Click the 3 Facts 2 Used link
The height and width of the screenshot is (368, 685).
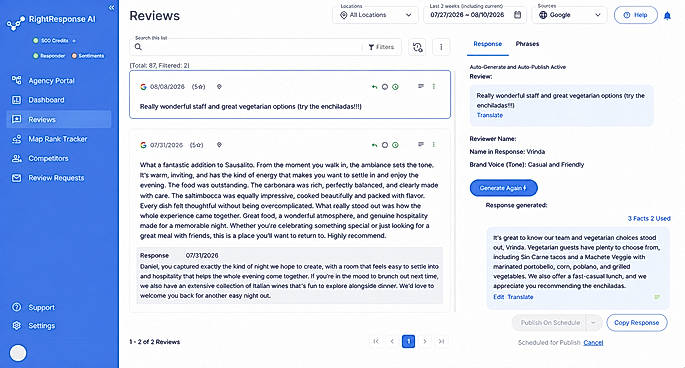(x=649, y=219)
